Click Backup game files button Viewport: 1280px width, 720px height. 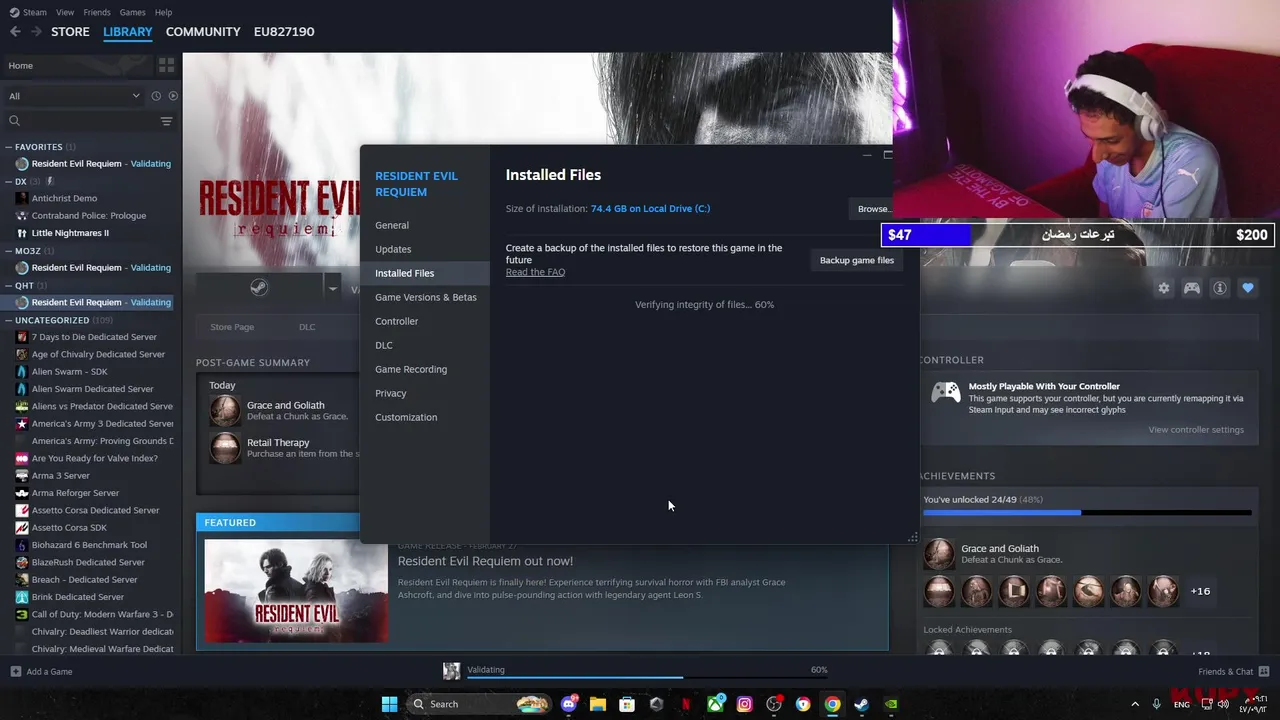pos(857,260)
